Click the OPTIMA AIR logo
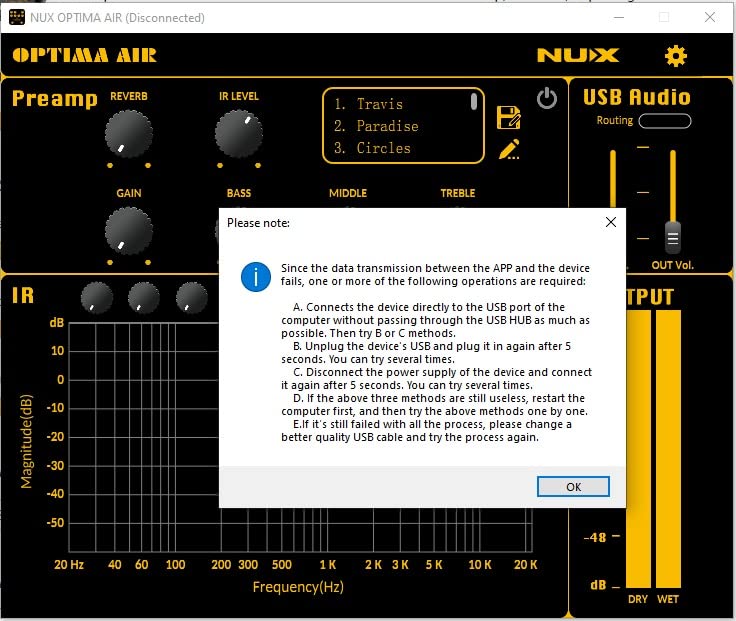This screenshot has width=736, height=621. pos(84,55)
